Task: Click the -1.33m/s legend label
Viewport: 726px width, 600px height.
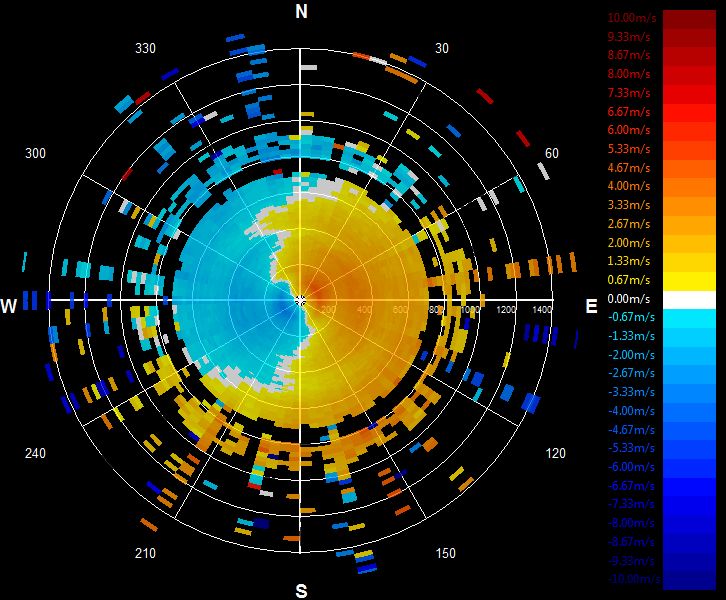Action: click(x=632, y=336)
